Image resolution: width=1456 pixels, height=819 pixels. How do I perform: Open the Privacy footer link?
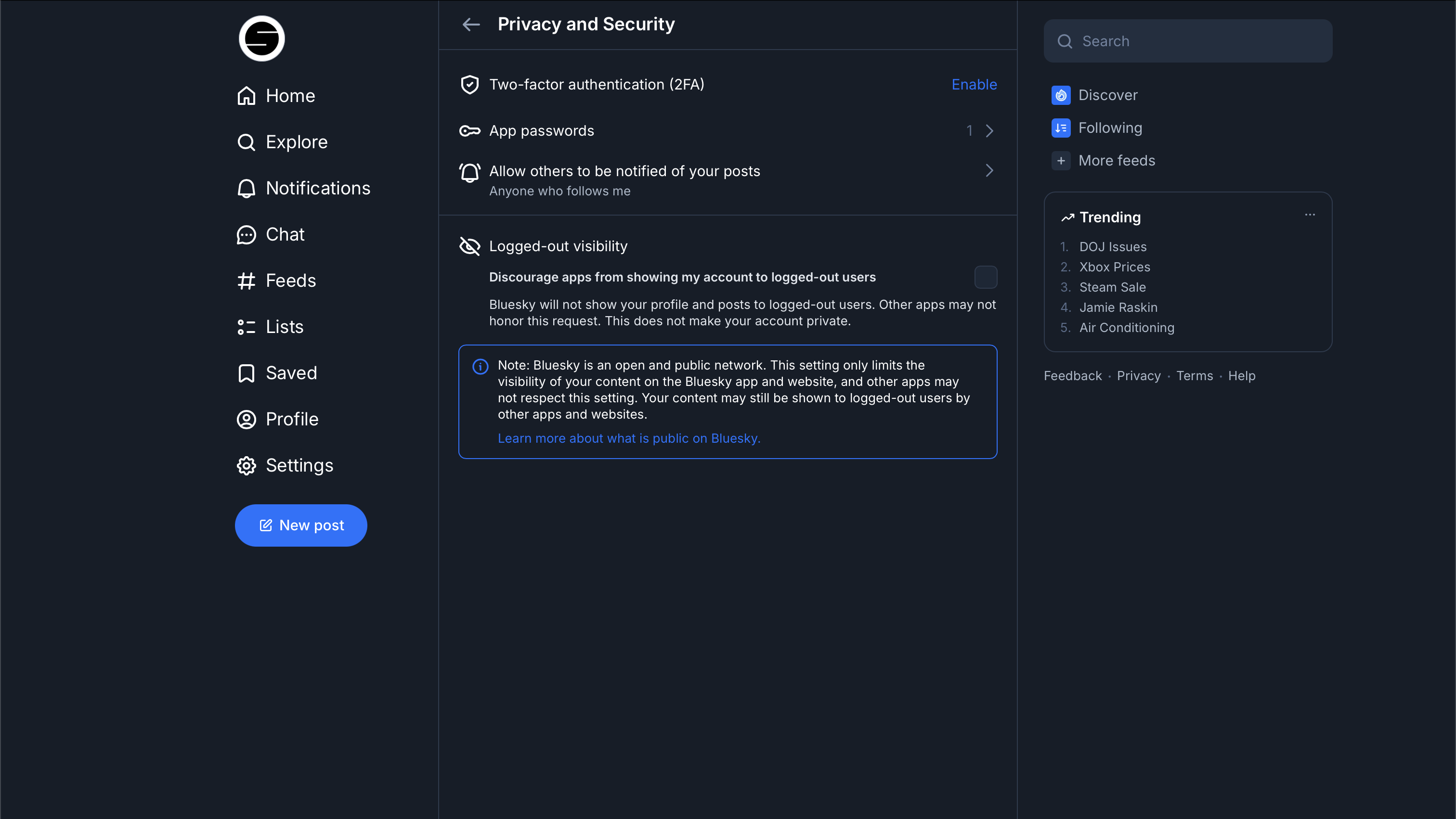click(x=1138, y=376)
